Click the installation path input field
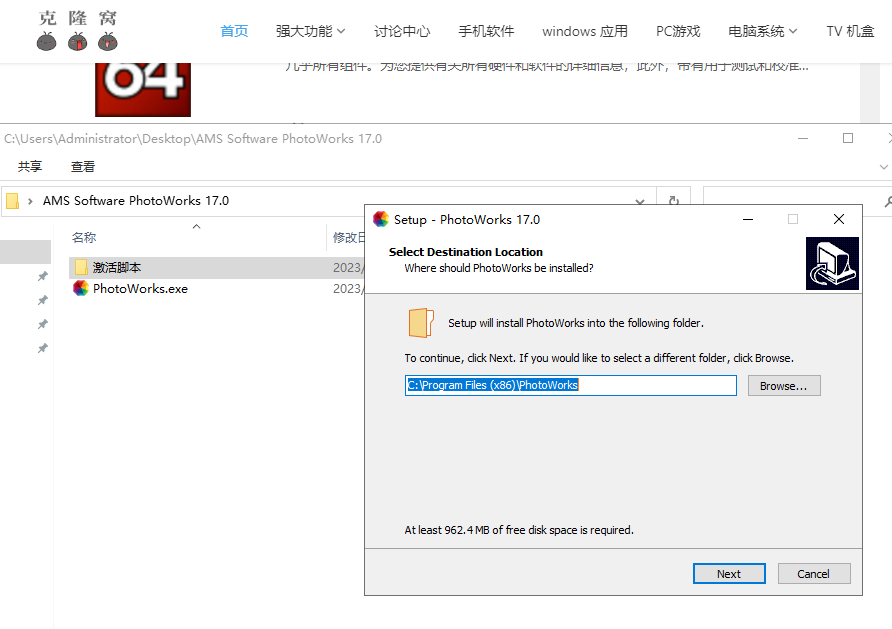The image size is (892, 629). [571, 385]
